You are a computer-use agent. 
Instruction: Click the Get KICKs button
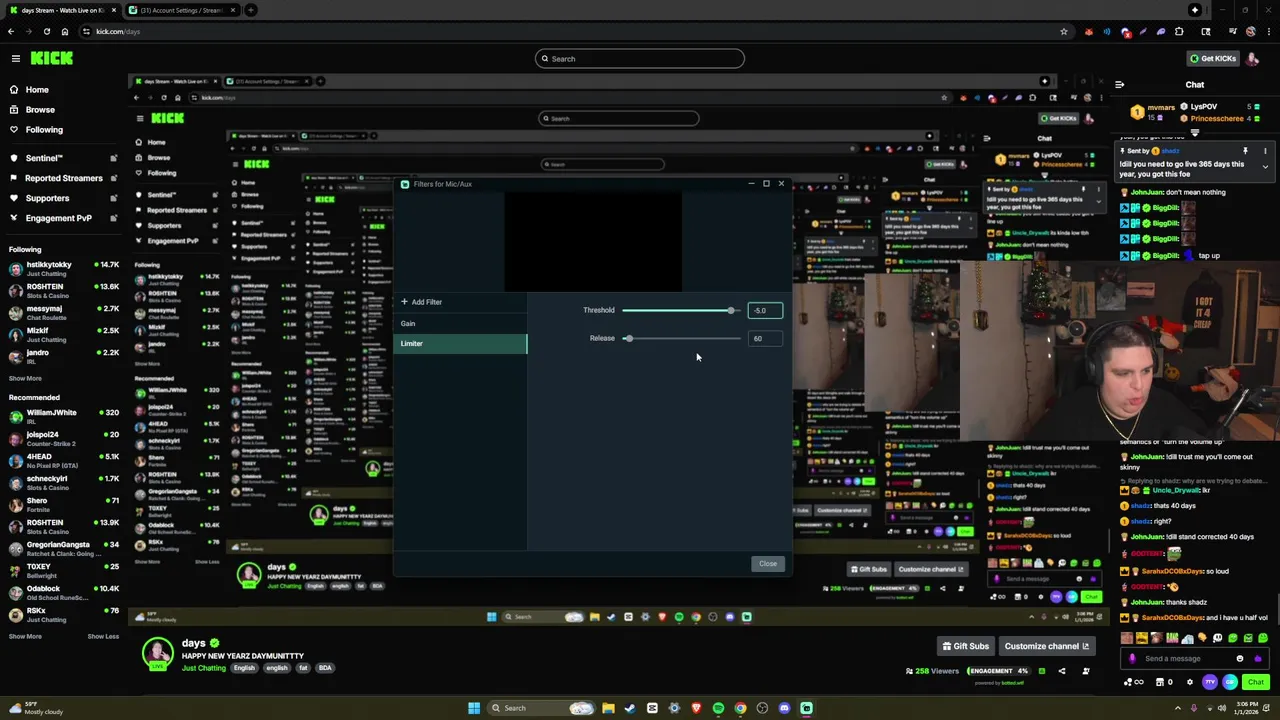click(x=1213, y=58)
